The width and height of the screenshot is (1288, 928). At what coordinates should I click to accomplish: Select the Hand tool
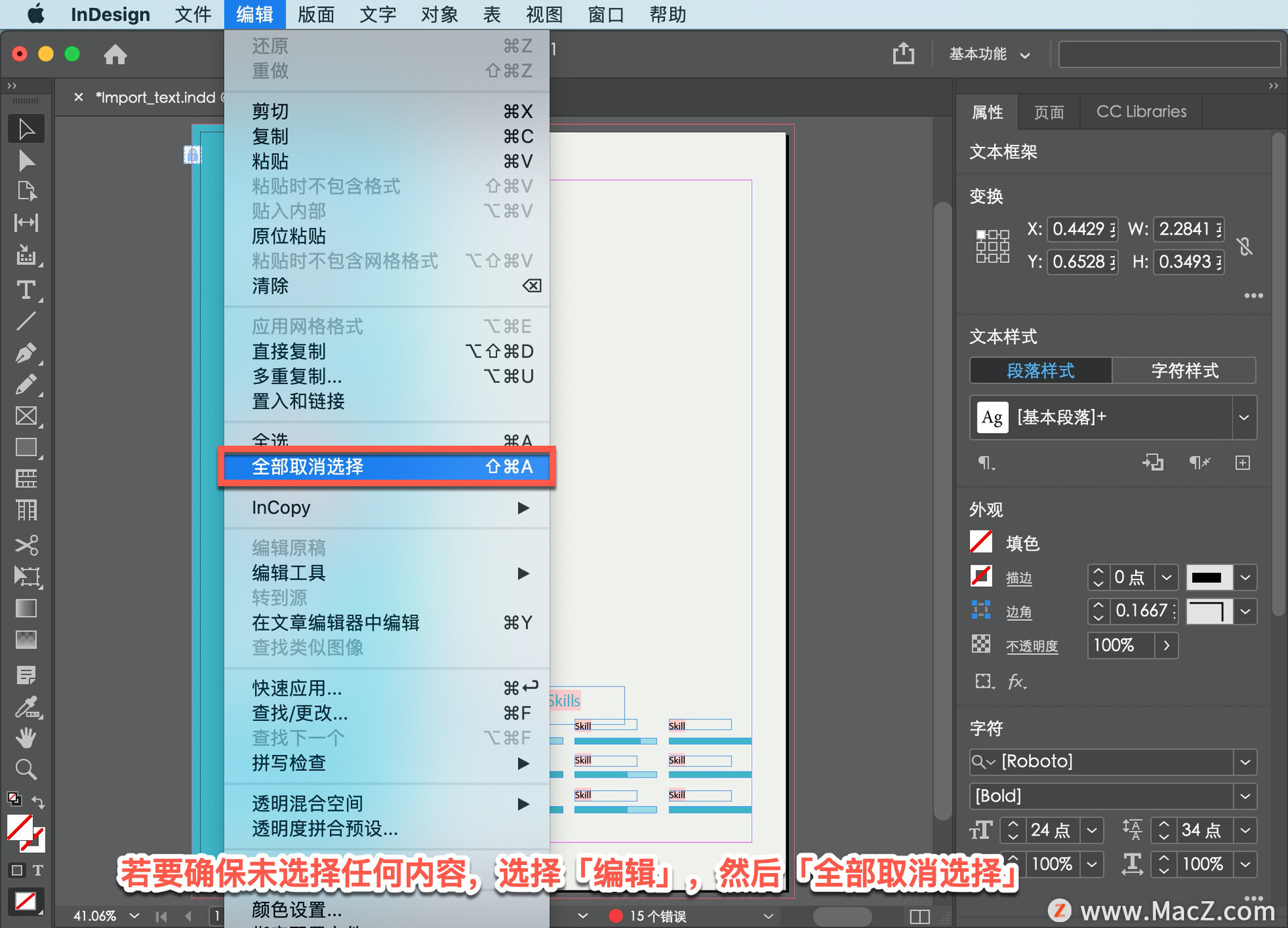[x=26, y=738]
